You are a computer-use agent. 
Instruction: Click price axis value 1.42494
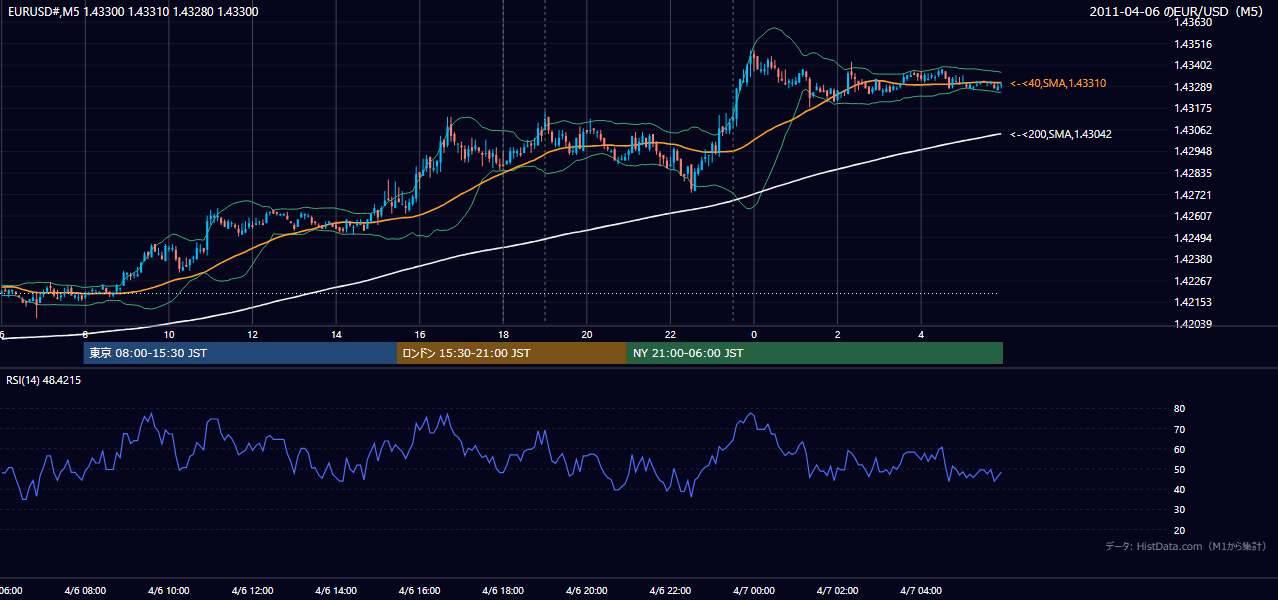[1192, 238]
